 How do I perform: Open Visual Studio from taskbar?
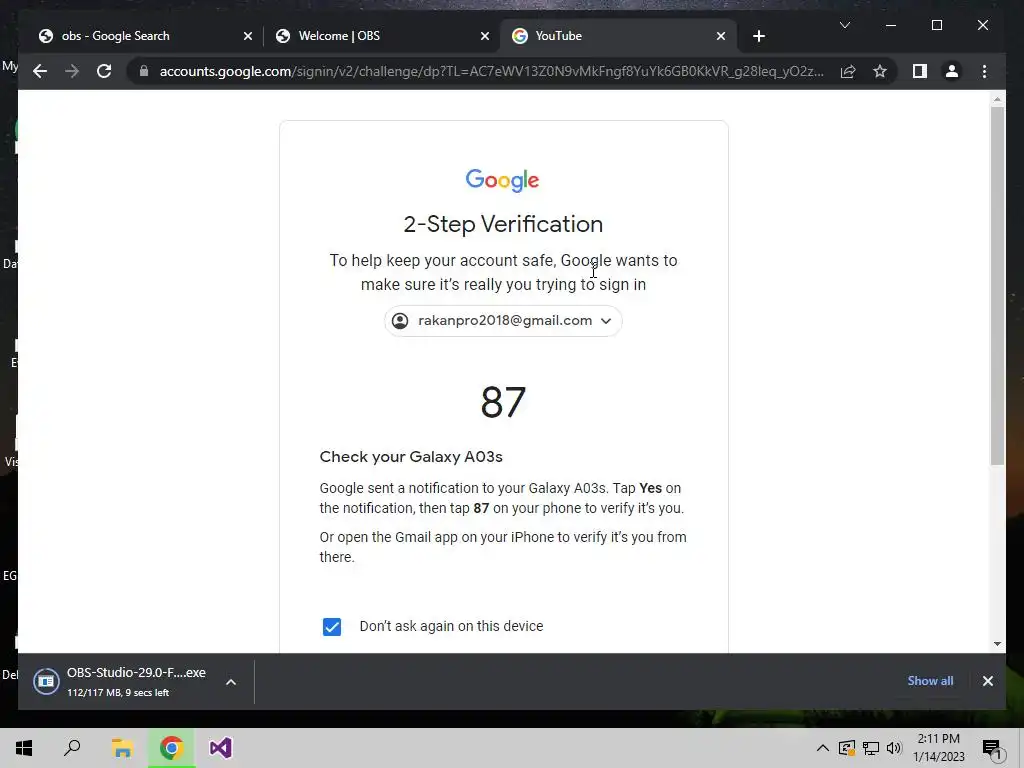point(221,748)
